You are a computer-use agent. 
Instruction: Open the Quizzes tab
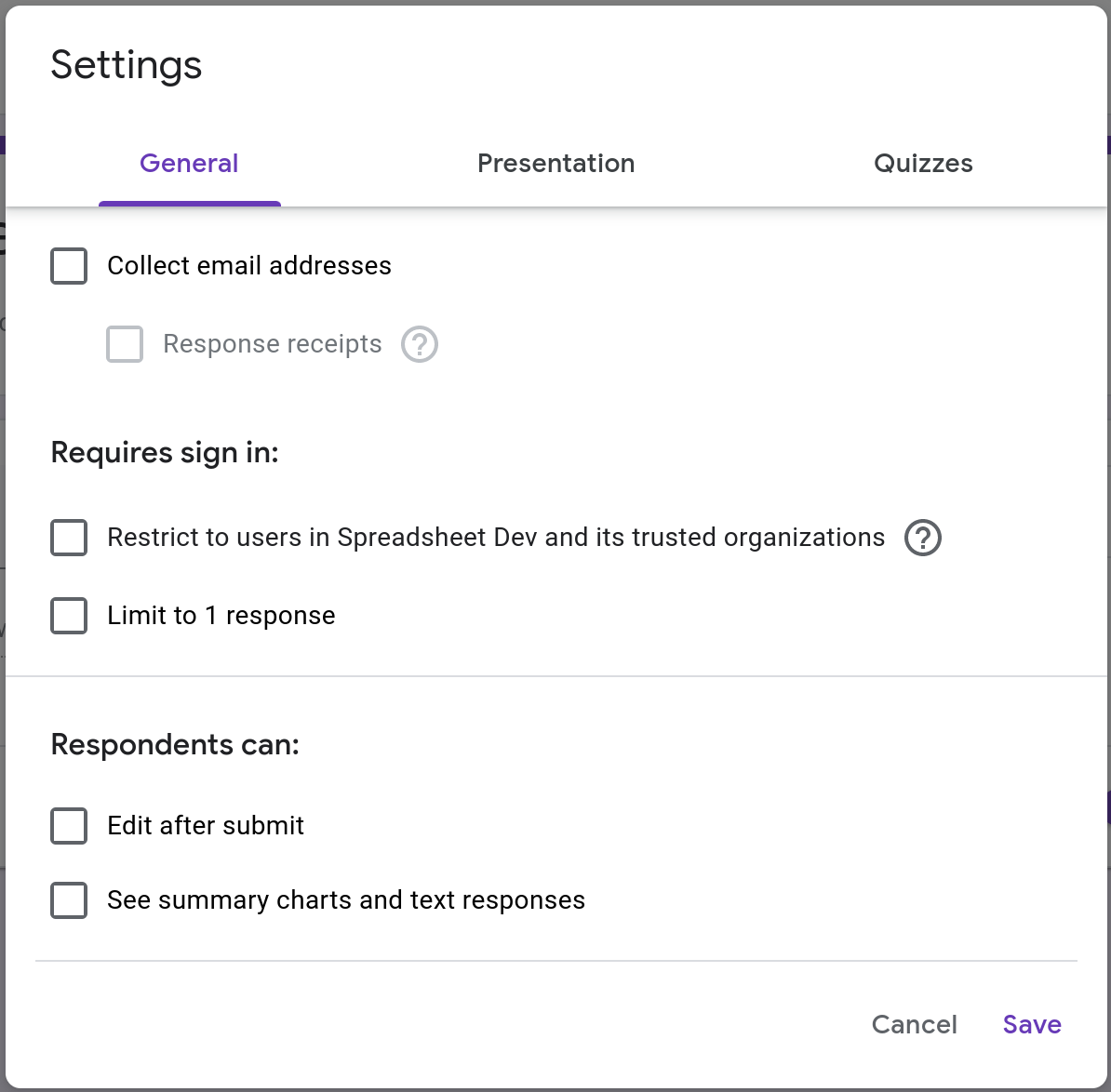923,164
